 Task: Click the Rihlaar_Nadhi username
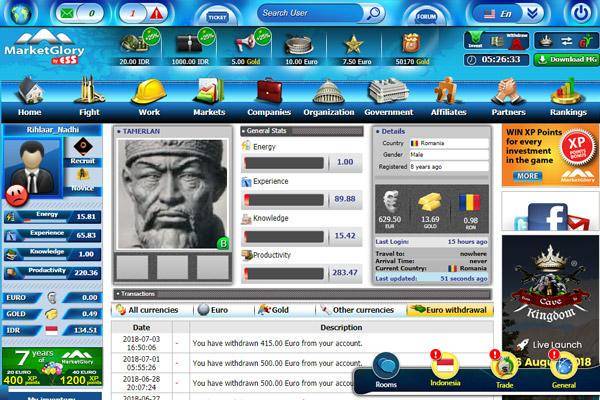(52, 130)
